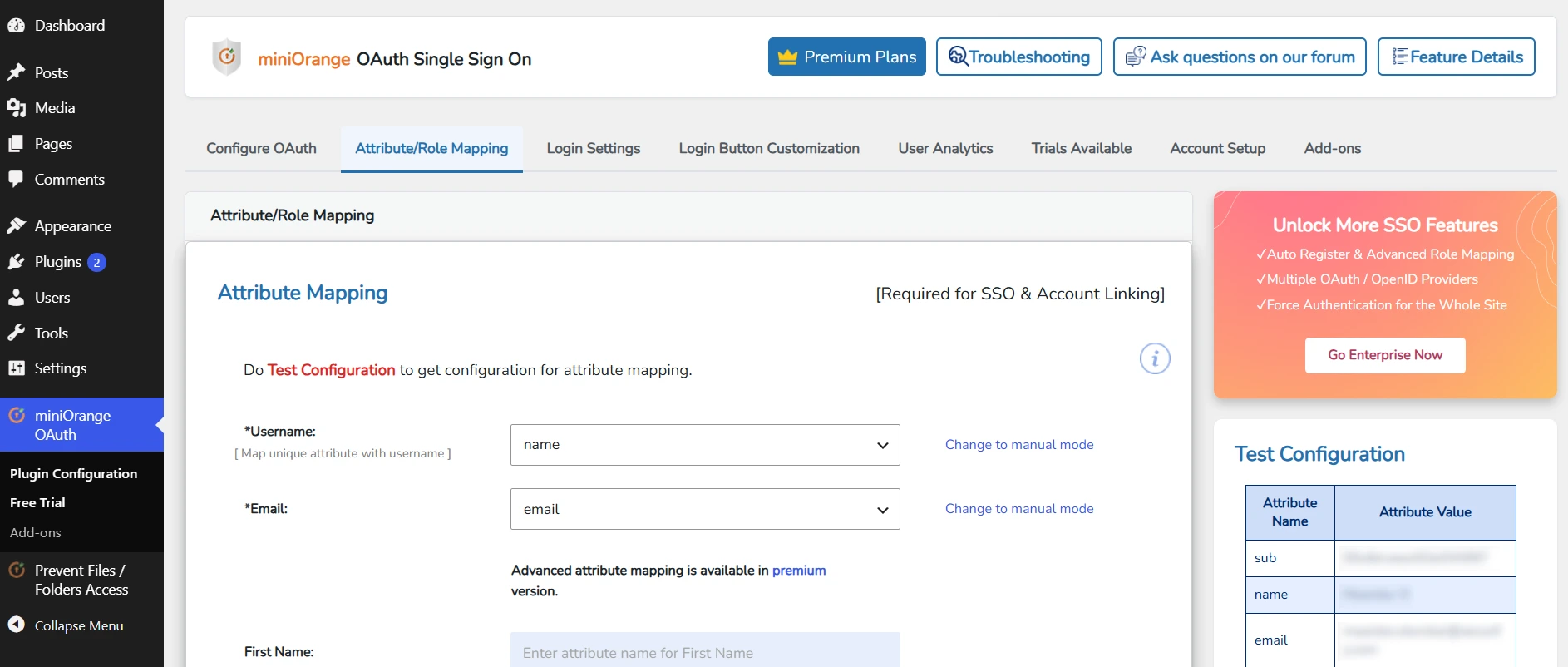This screenshot has height=667, width=1568.
Task: Open the Appearance menu item
Action: pyautogui.click(x=81, y=226)
